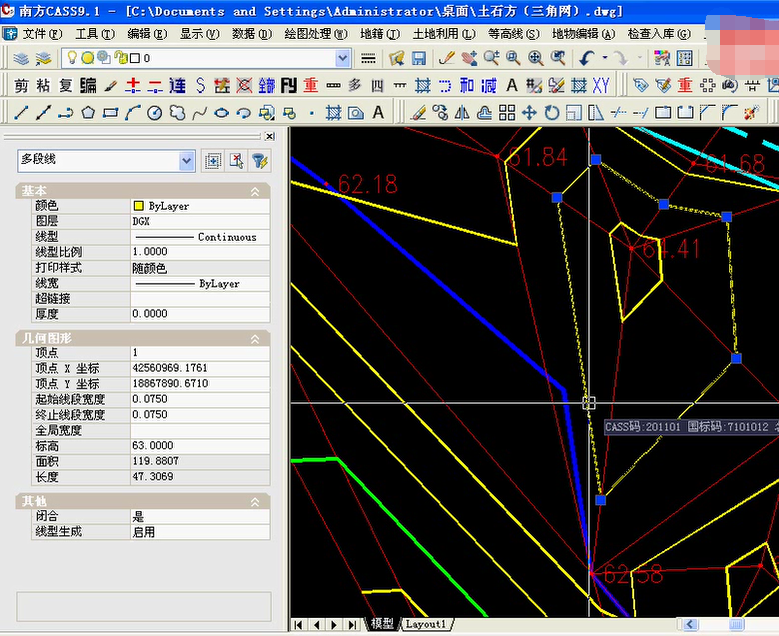Open the 土地利用(L) menu

(444, 34)
